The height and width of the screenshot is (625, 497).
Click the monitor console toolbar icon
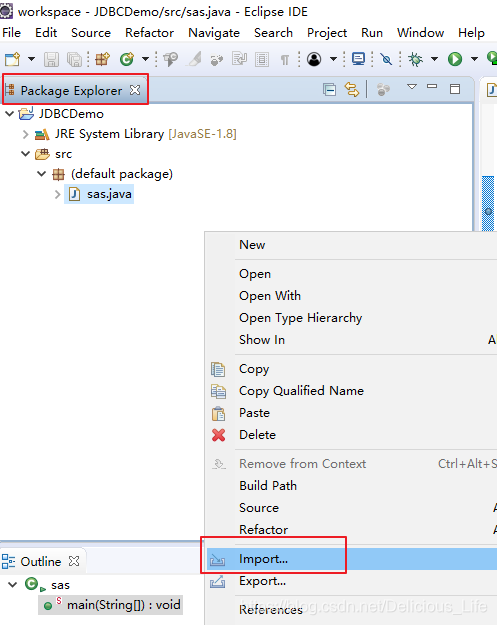click(358, 59)
